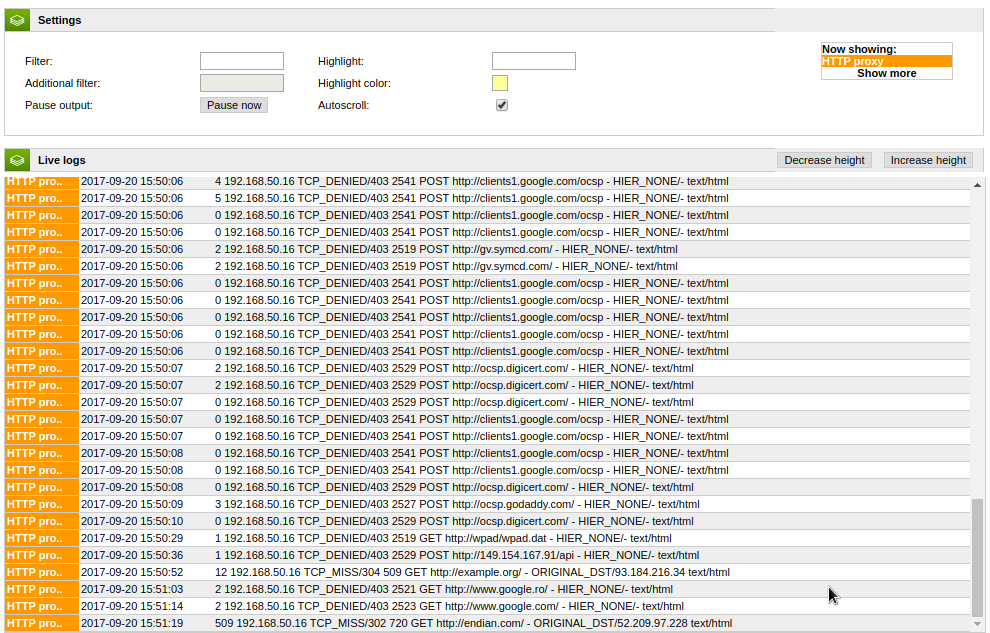Viewport: 990px width, 633px height.
Task: Click the live logs scrollbar thumb
Action: pos(977,557)
